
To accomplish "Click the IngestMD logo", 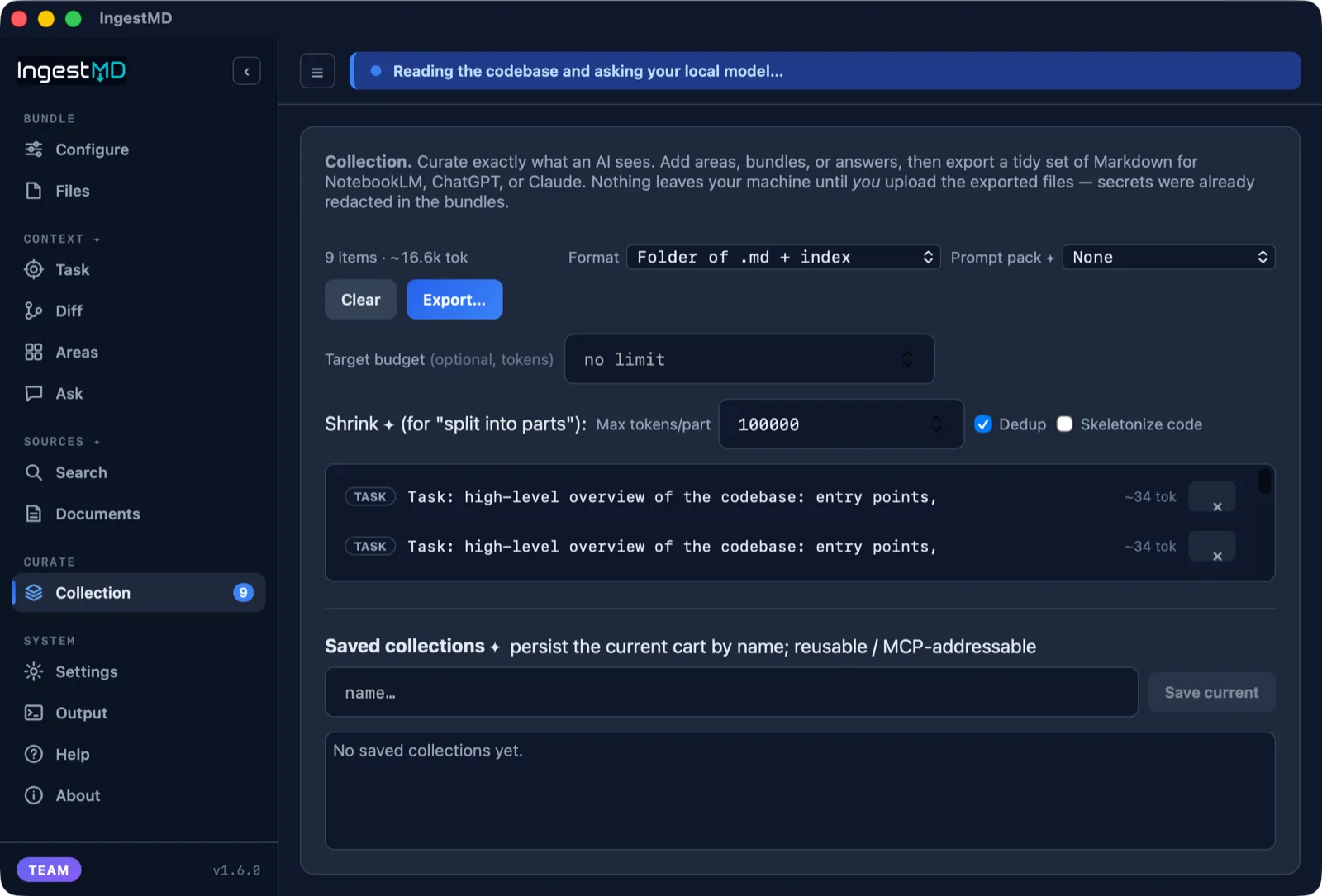I will pos(72,71).
